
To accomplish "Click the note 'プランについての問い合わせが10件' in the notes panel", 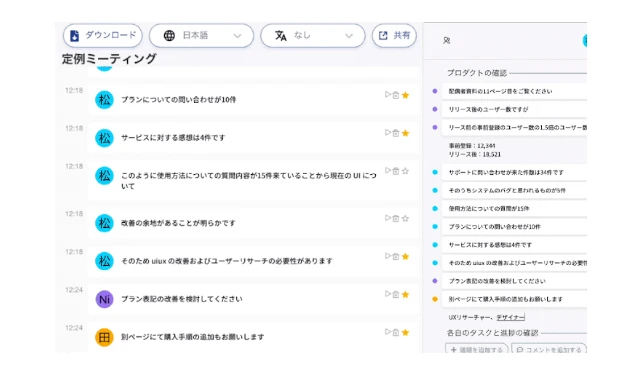I will click(x=514, y=227).
